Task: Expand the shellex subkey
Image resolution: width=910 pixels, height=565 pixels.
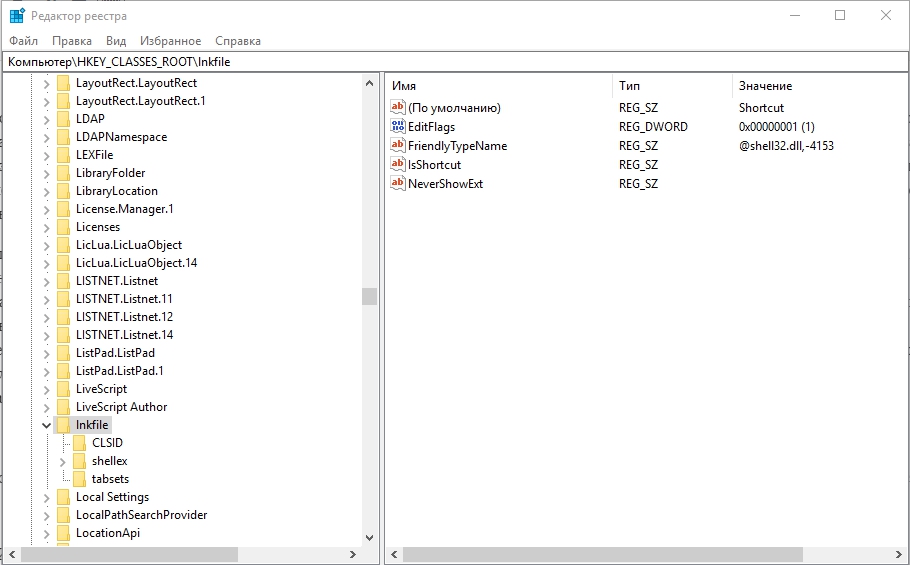Action: pos(62,461)
